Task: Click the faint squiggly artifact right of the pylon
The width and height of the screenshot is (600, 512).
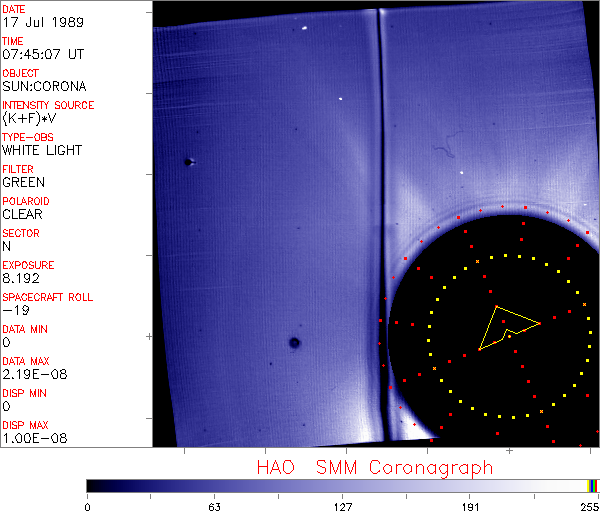Action: click(443, 151)
